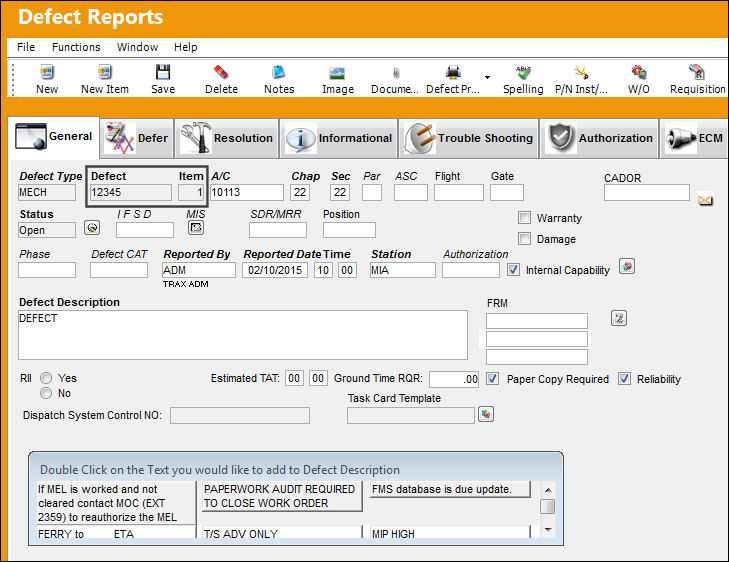Click the T/S ADV ONLY text button

point(282,533)
